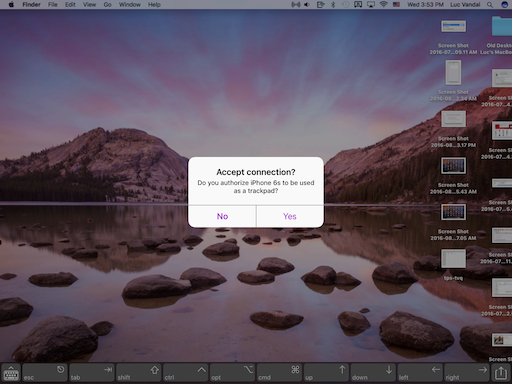
Task: Click the AirPlay display icon in menu bar
Action: [371, 5]
